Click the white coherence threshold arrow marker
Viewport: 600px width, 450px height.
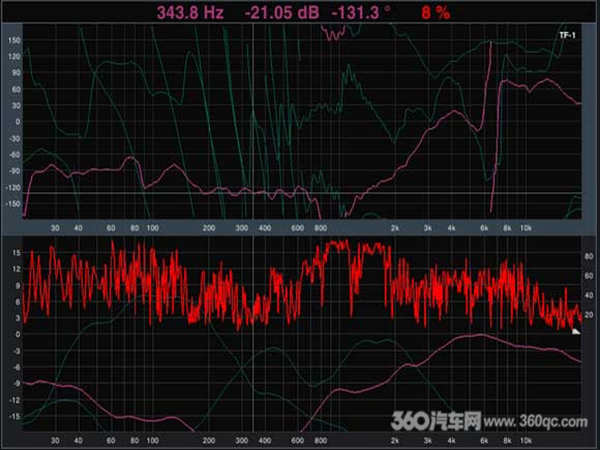tap(576, 329)
